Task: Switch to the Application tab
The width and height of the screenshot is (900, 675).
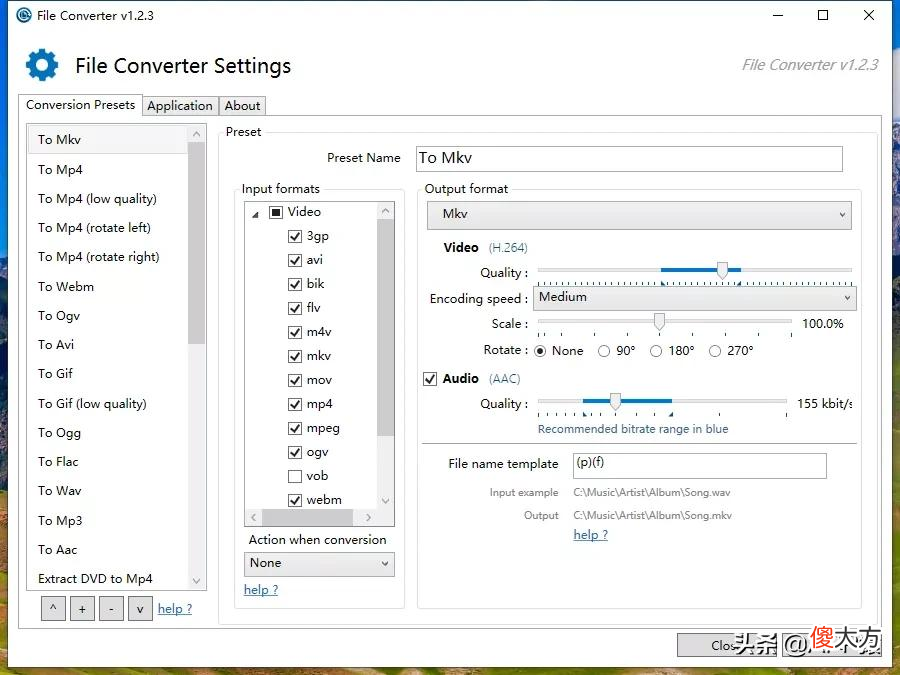Action: point(180,106)
